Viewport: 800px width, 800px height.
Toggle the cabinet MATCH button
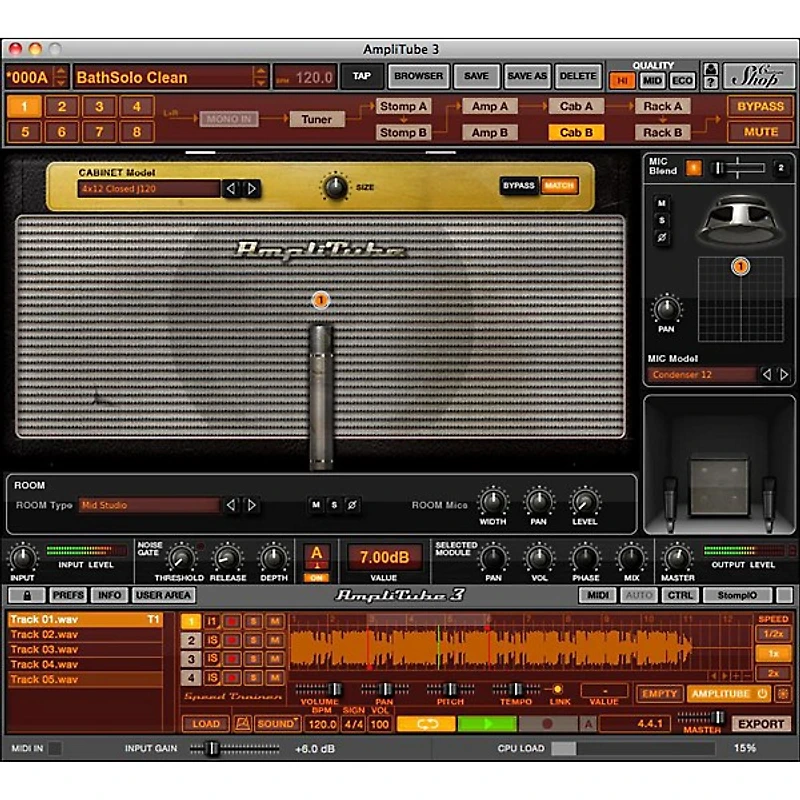pyautogui.click(x=559, y=185)
